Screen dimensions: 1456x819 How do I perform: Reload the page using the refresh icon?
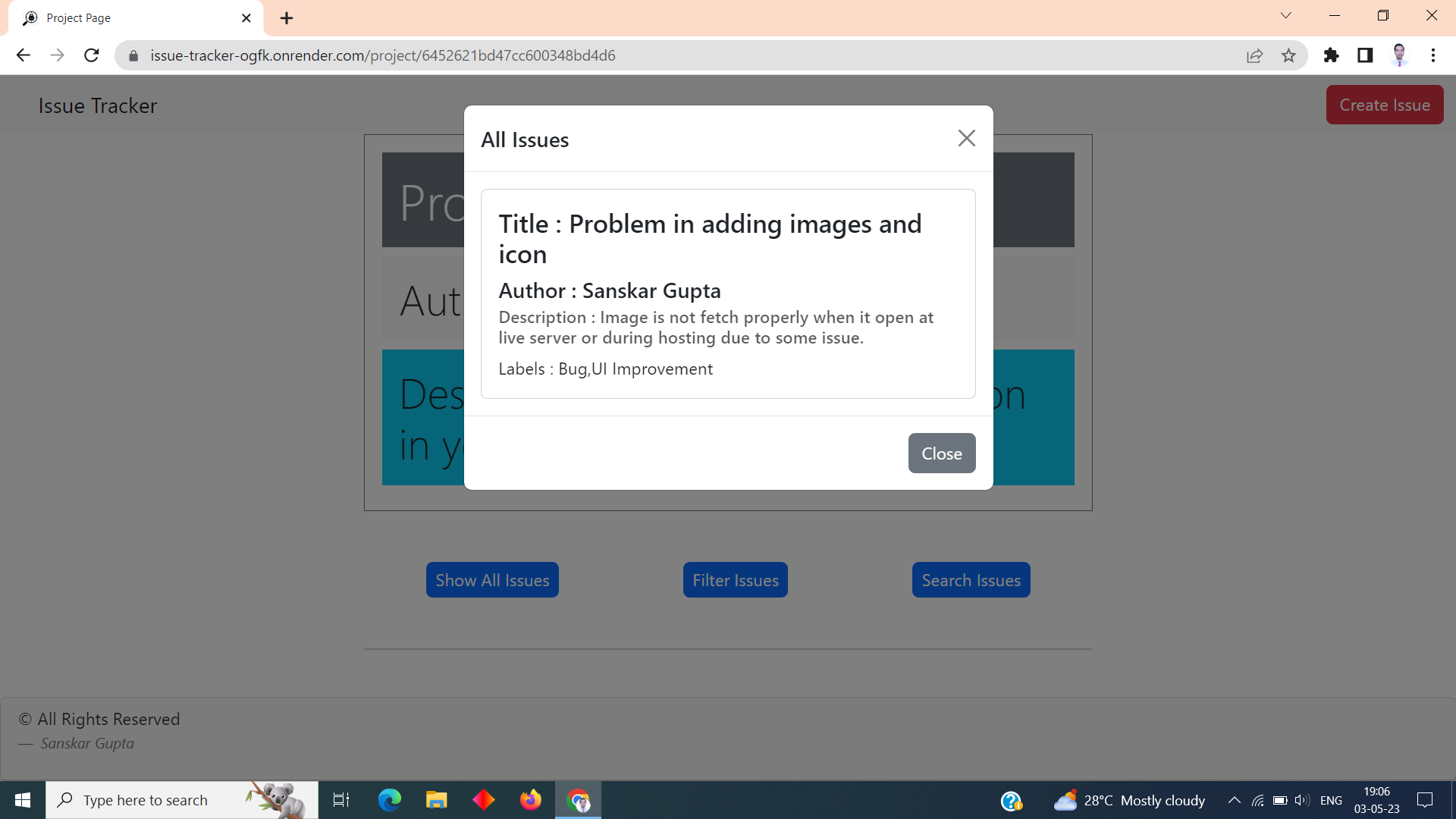tap(91, 55)
